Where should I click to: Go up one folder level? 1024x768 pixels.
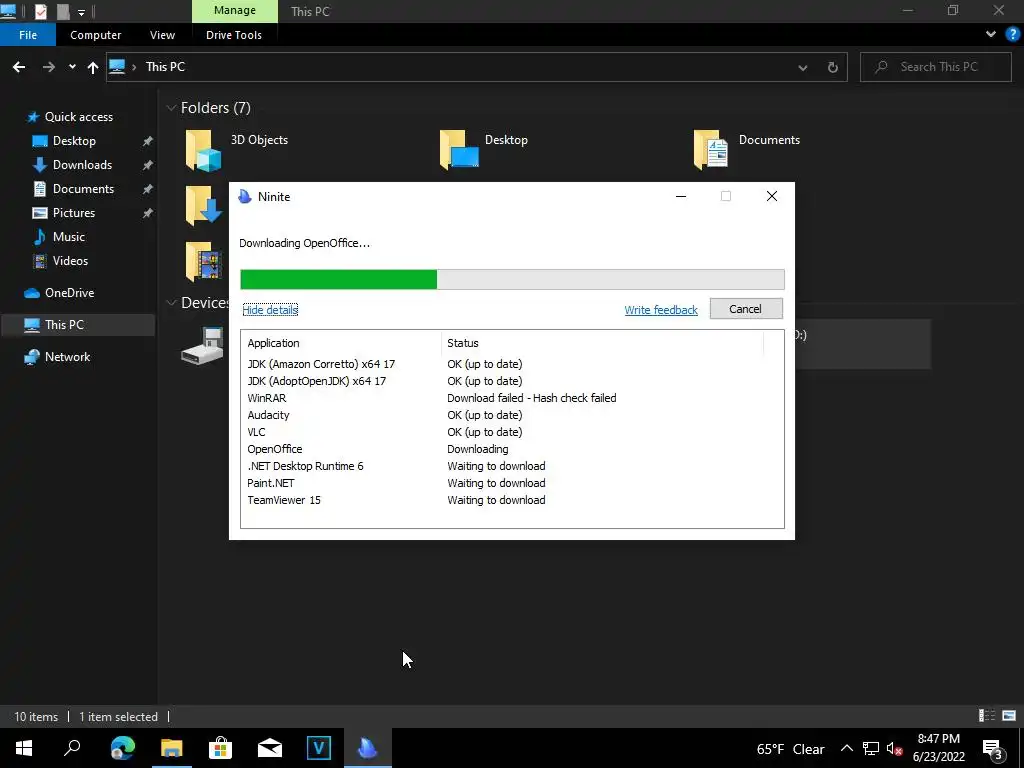tap(93, 67)
